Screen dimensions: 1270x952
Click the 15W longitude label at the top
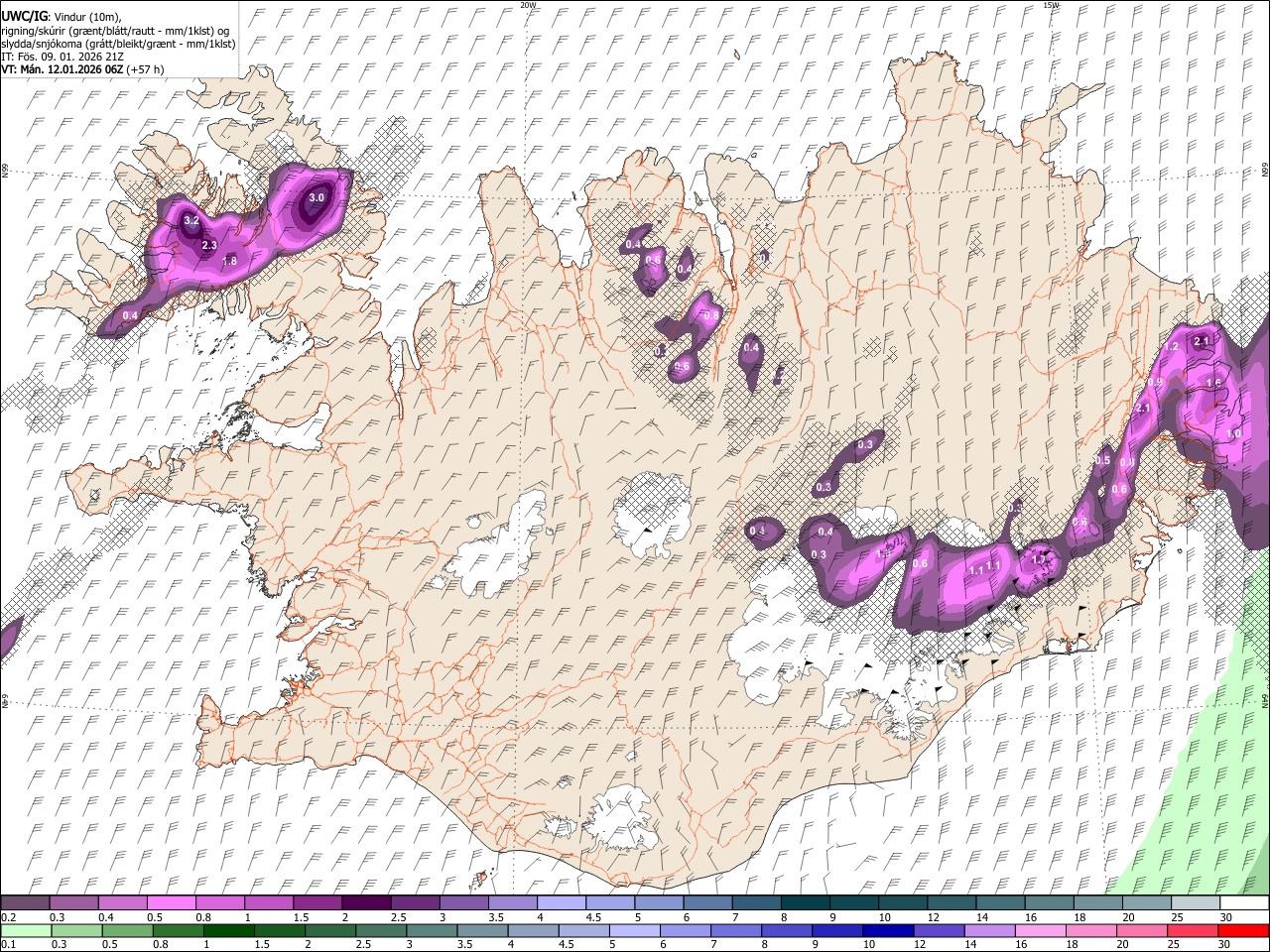[1051, 5]
